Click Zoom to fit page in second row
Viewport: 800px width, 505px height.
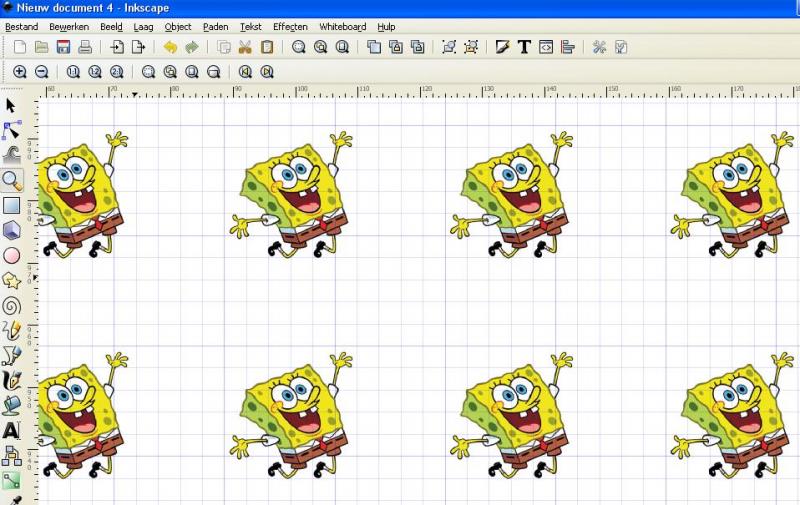tap(192, 72)
